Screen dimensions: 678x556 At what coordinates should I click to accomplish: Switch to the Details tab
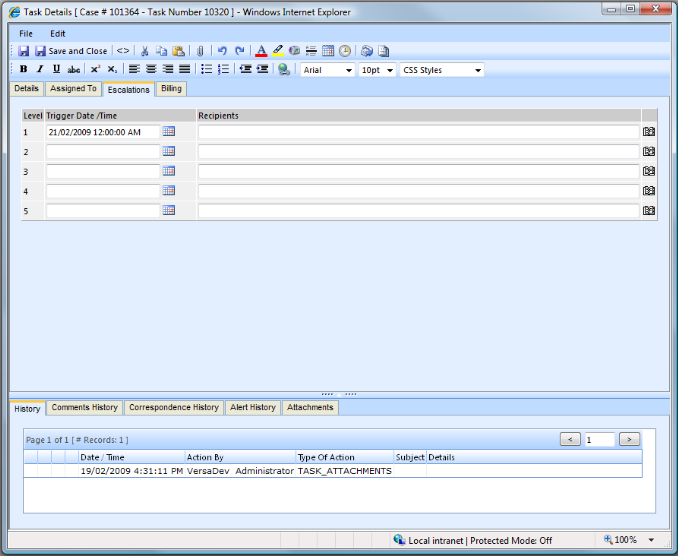pyautogui.click(x=26, y=89)
